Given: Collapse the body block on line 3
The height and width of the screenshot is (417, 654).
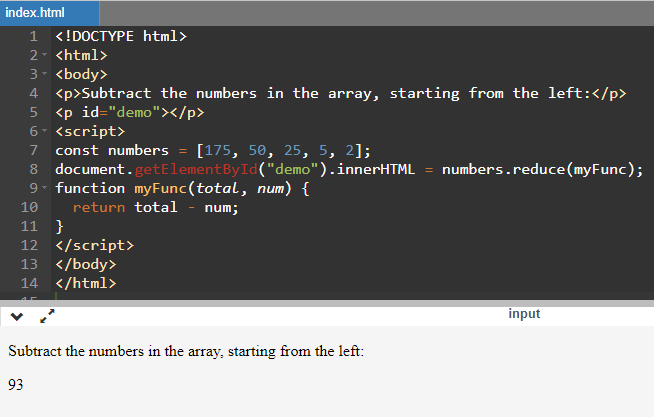Looking at the screenshot, I should [45, 75].
